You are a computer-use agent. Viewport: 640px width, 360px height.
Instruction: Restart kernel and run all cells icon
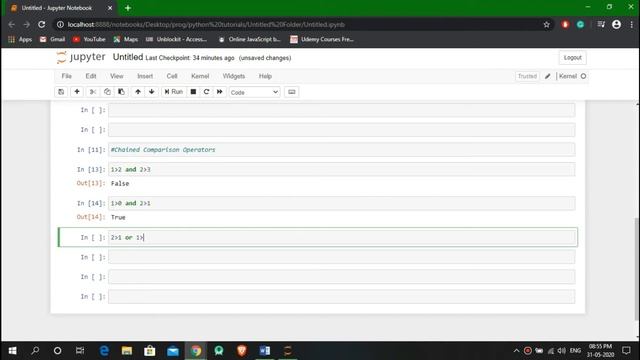[220, 92]
